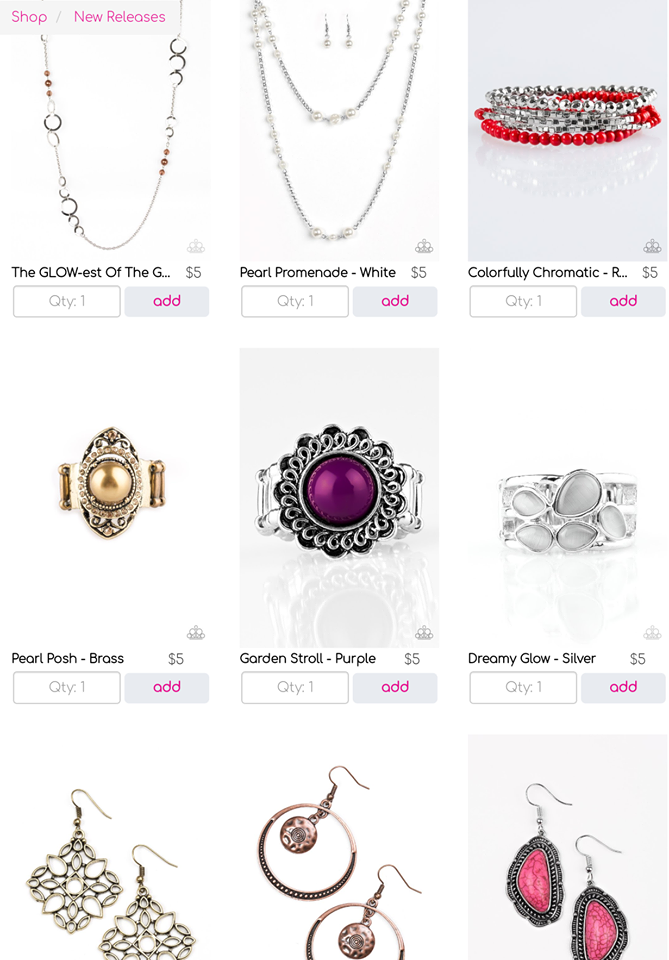The height and width of the screenshot is (960, 669).
Task: Click crown icon on Pearl Promenade image
Action: point(424,247)
